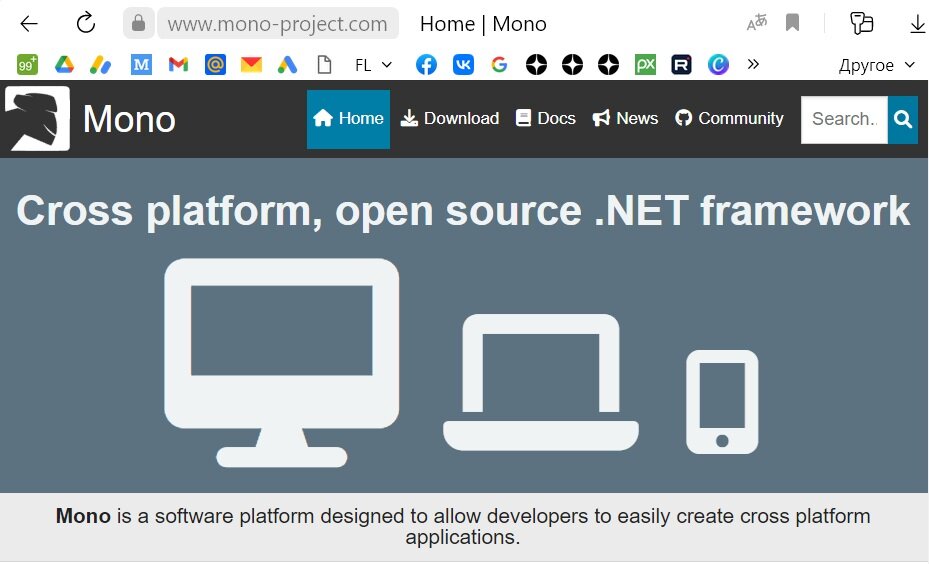
Task: Click the 'Cross platform, open source .NET framework' heading
Action: point(463,211)
